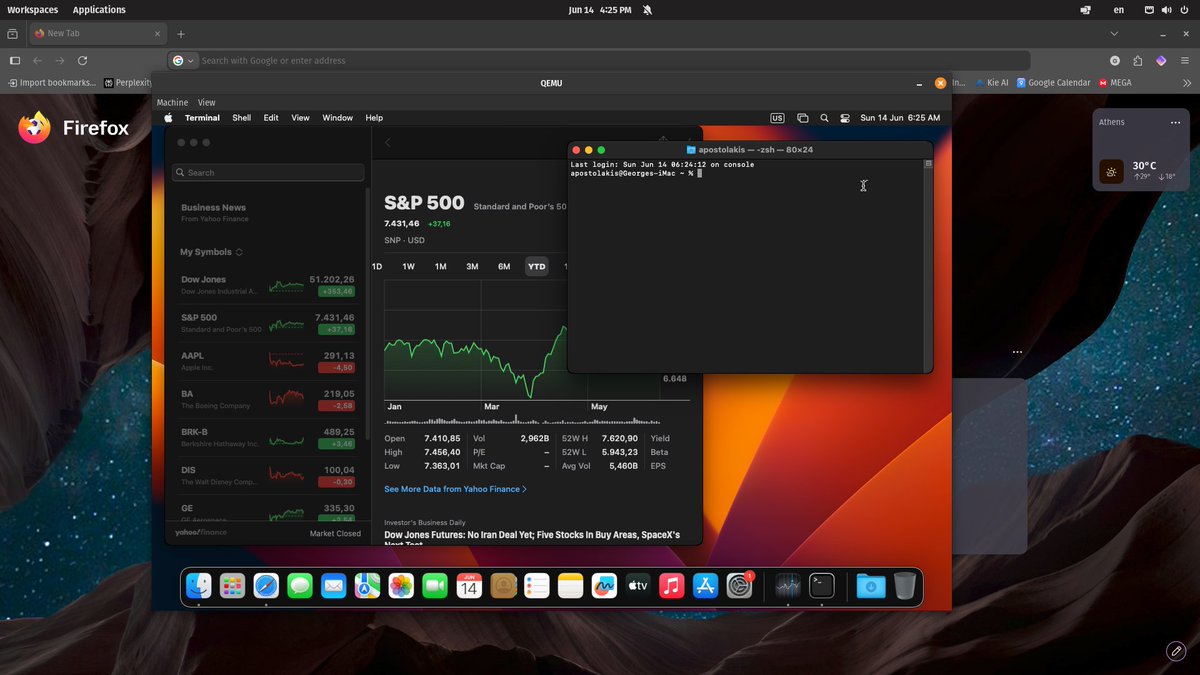Select the 6M chart range
This screenshot has width=1200, height=675.
(504, 266)
